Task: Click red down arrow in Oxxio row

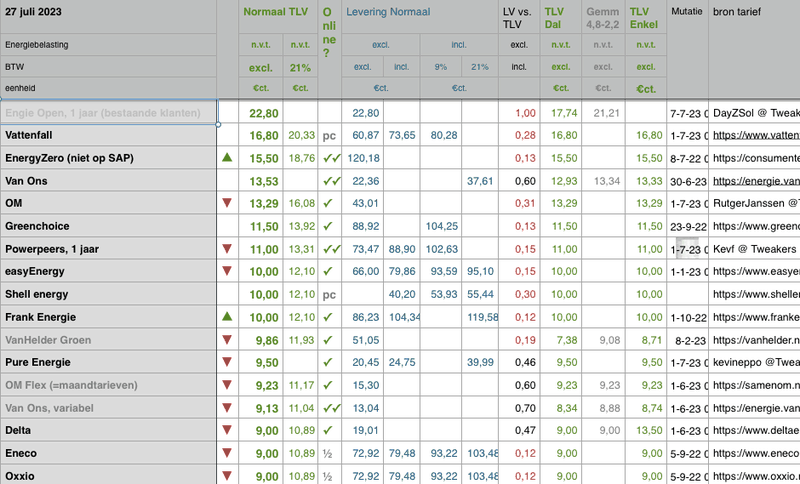Action: pos(227,475)
